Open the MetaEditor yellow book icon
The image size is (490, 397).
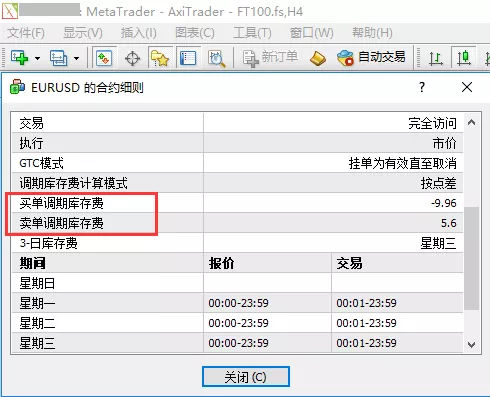[x=318, y=58]
